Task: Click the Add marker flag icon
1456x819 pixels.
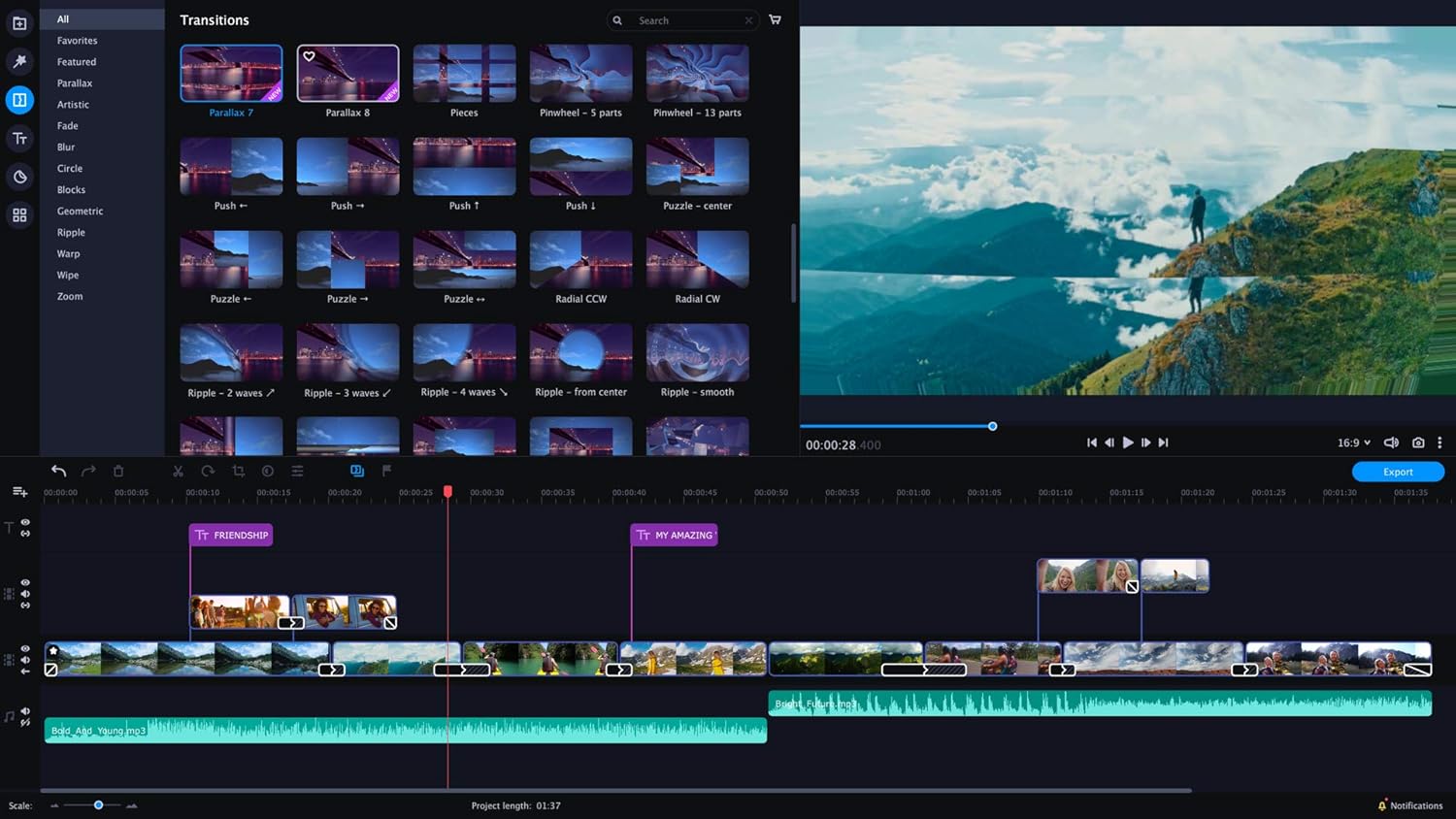Action: [x=386, y=471]
